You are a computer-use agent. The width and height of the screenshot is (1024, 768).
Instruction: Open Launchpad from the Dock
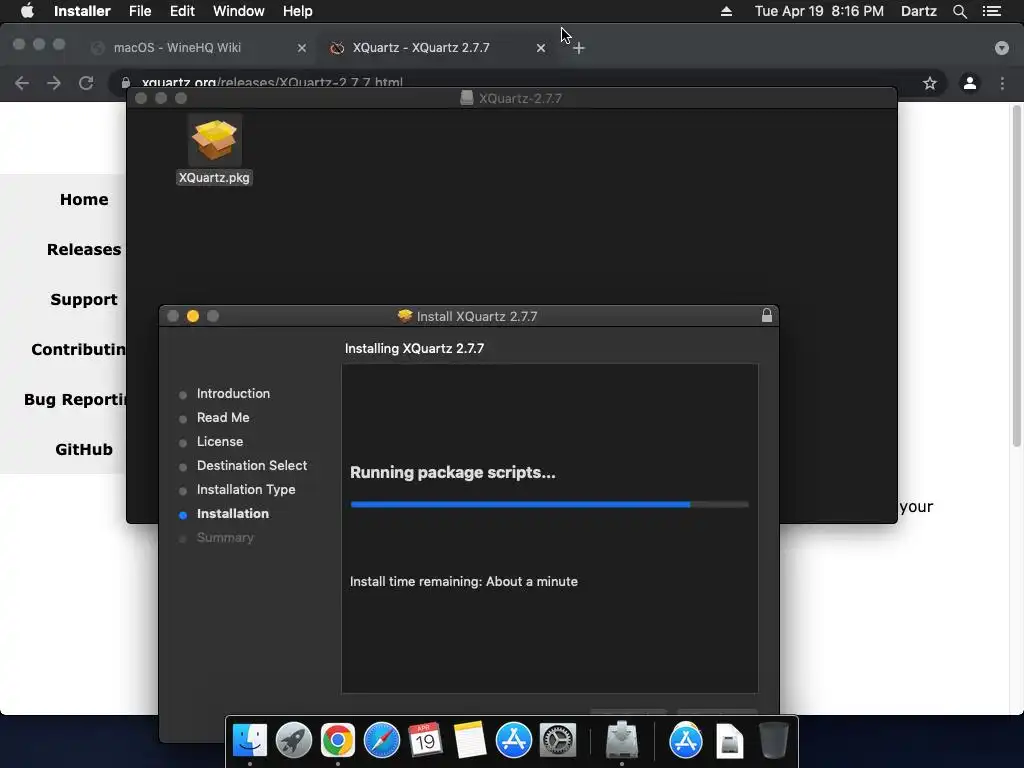pos(294,741)
